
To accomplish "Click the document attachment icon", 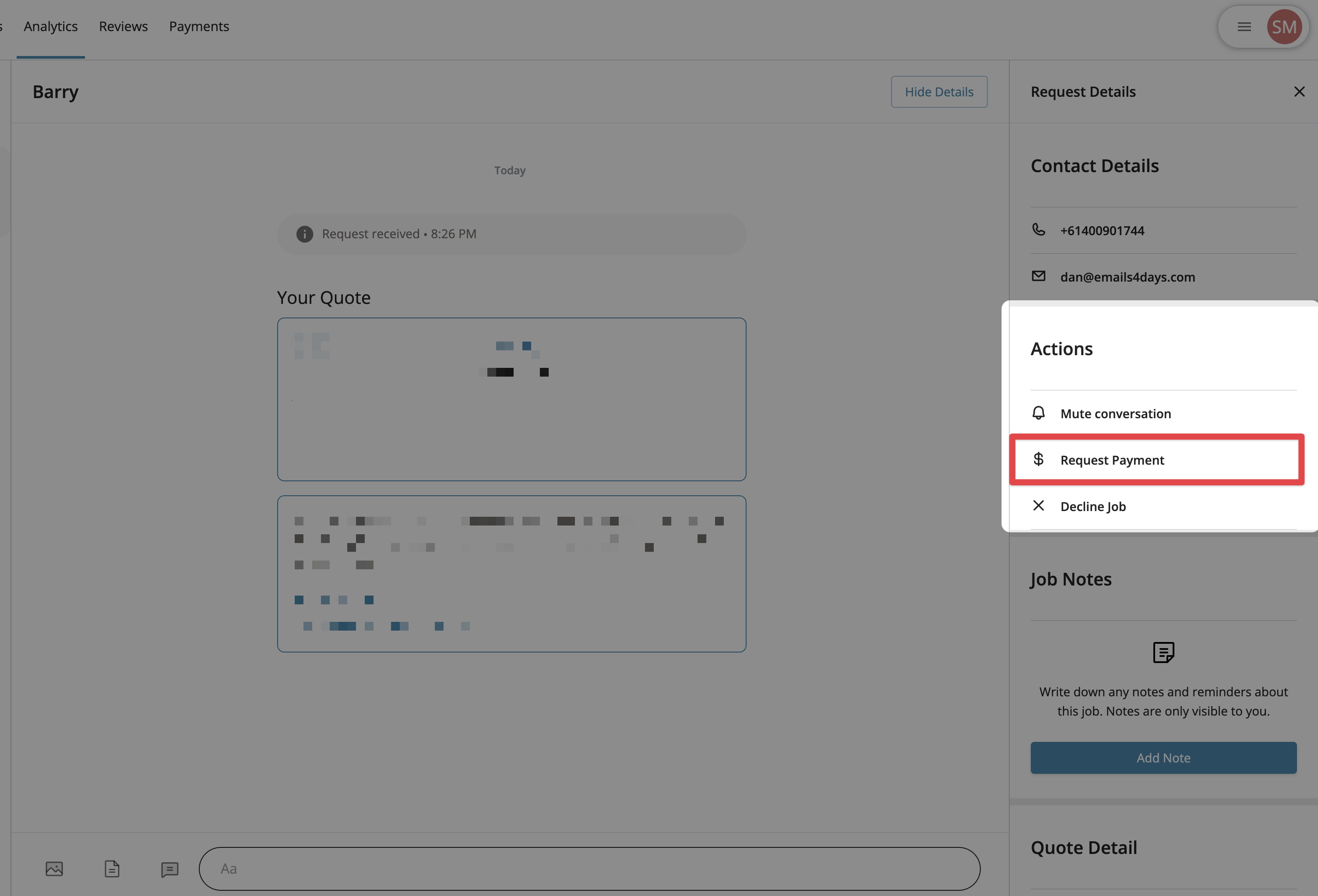I will [112, 869].
